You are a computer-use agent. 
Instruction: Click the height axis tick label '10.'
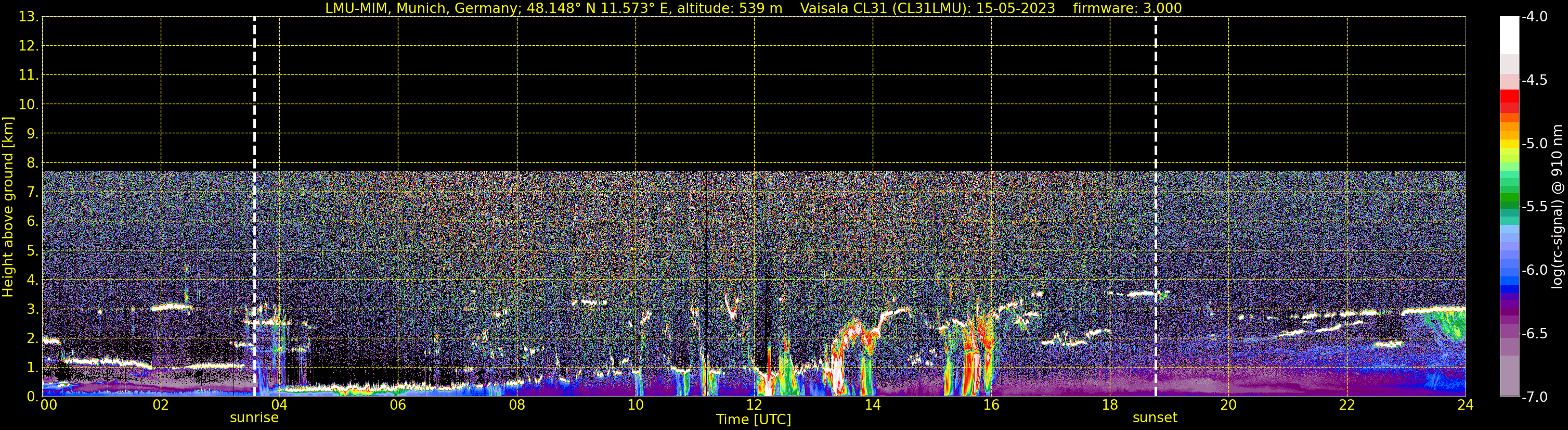29,105
